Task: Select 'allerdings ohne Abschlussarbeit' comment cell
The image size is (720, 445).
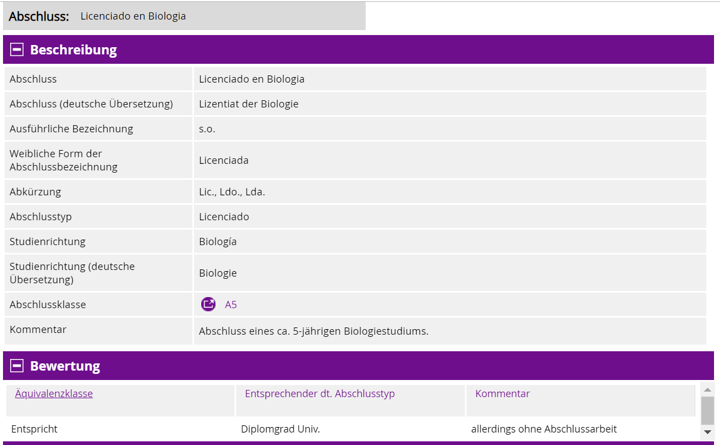Action: [x=544, y=429]
